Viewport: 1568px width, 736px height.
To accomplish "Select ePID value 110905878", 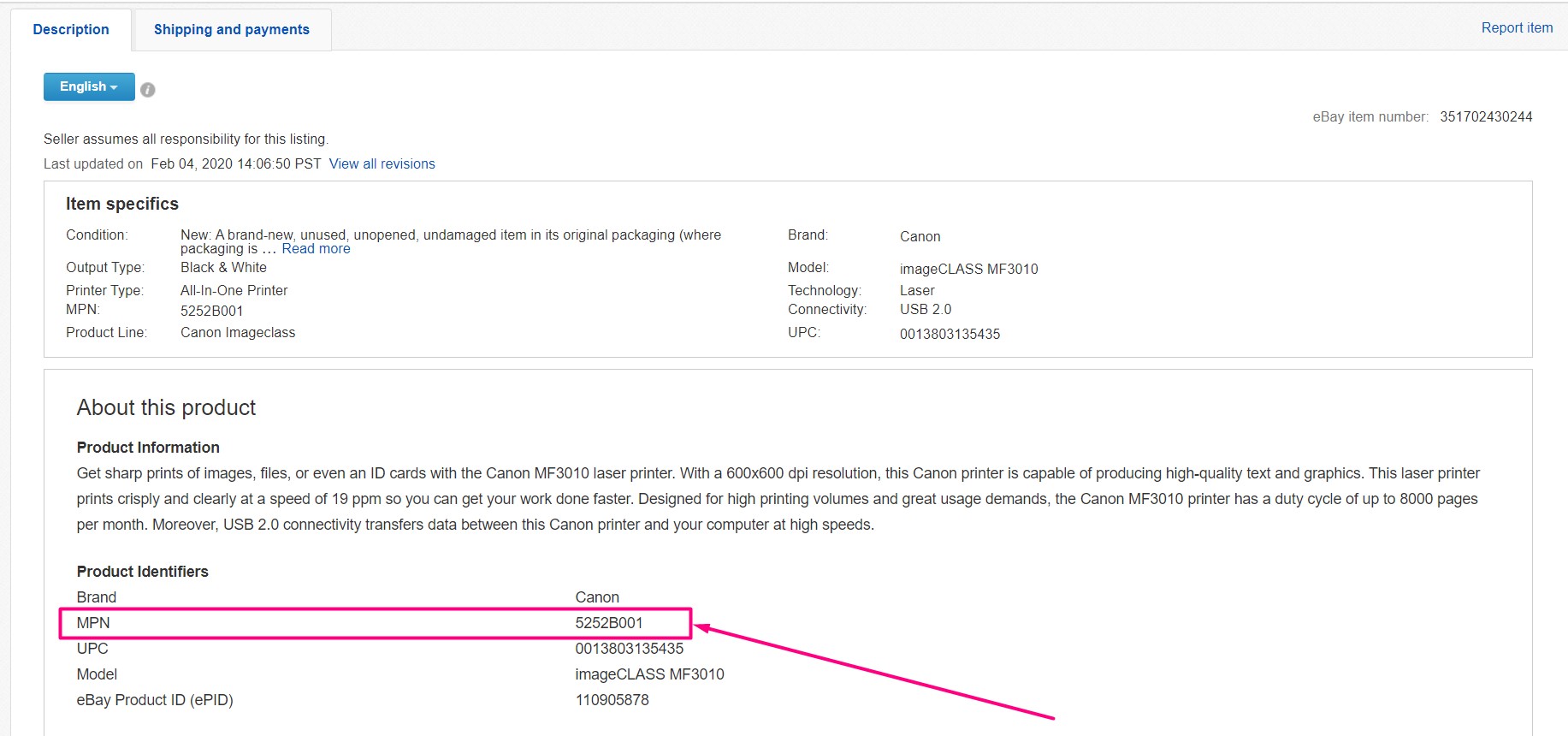I will 612,699.
